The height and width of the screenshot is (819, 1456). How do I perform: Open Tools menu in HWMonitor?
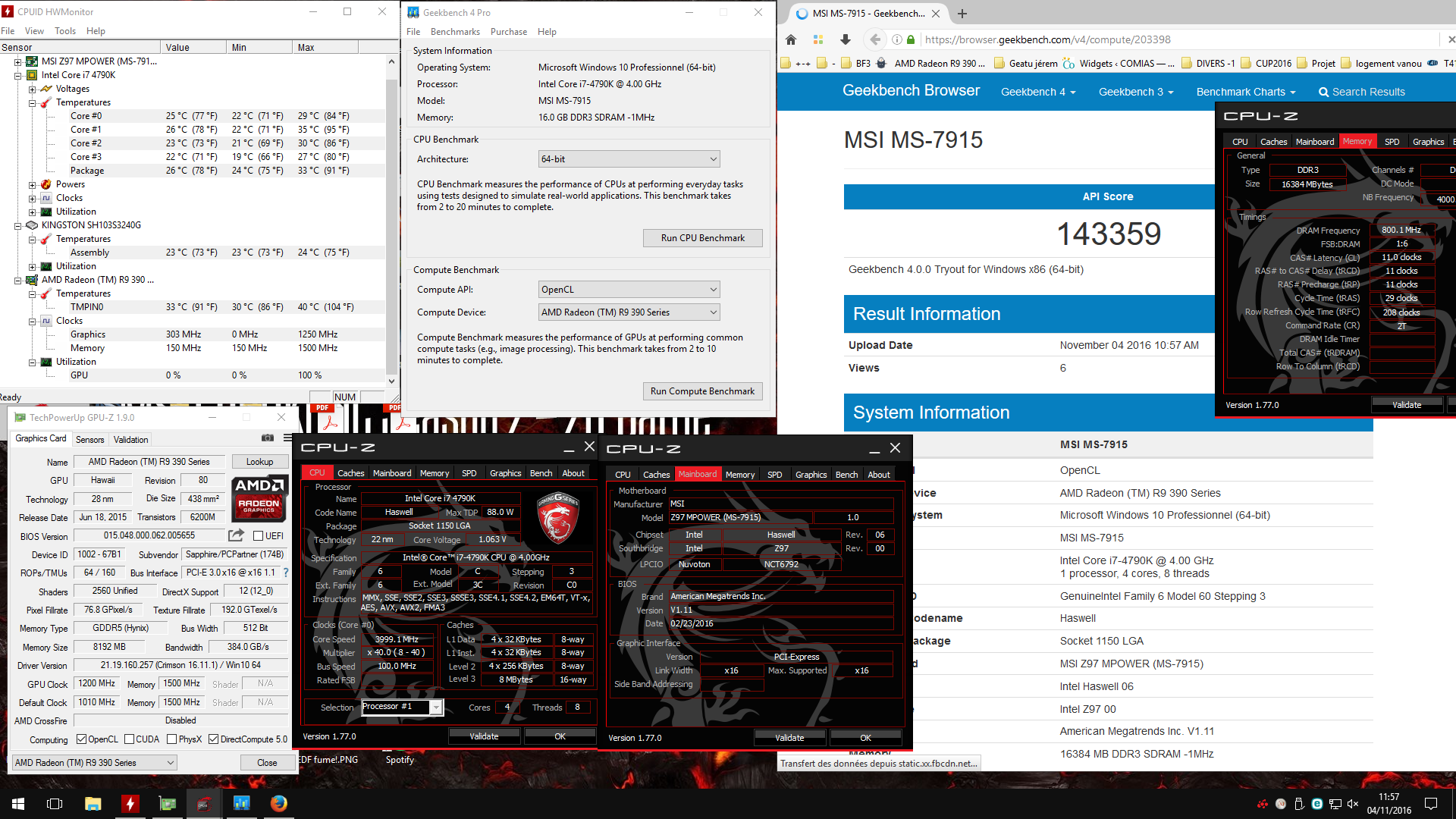point(65,31)
